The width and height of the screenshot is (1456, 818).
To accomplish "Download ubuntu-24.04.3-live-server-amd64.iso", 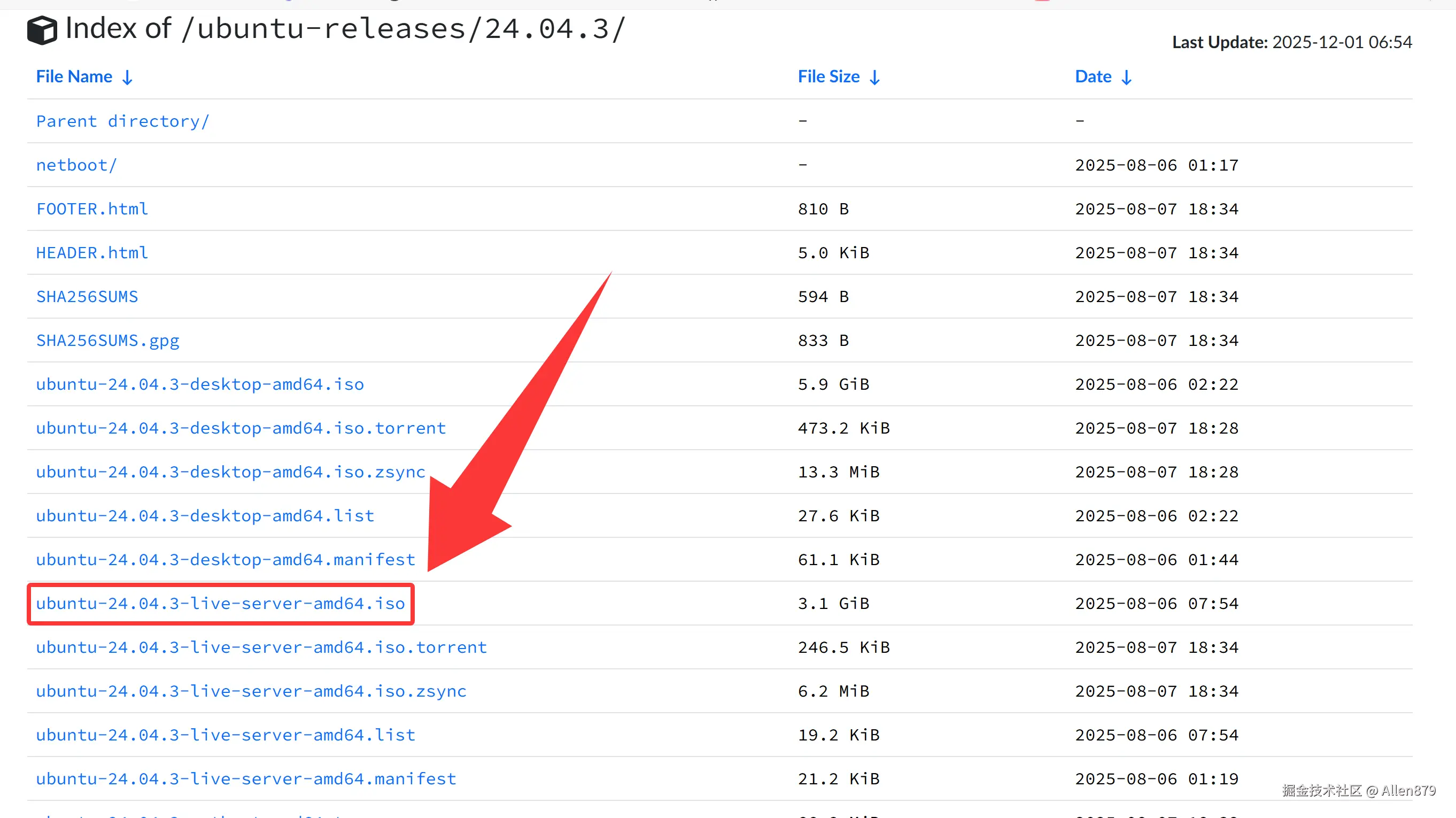I will point(220,603).
